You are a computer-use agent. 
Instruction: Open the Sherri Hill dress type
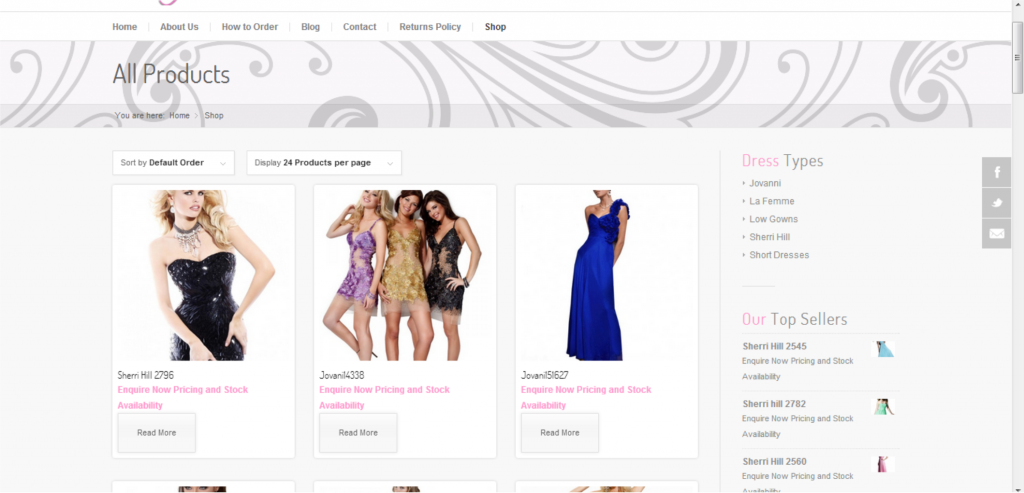coord(769,237)
